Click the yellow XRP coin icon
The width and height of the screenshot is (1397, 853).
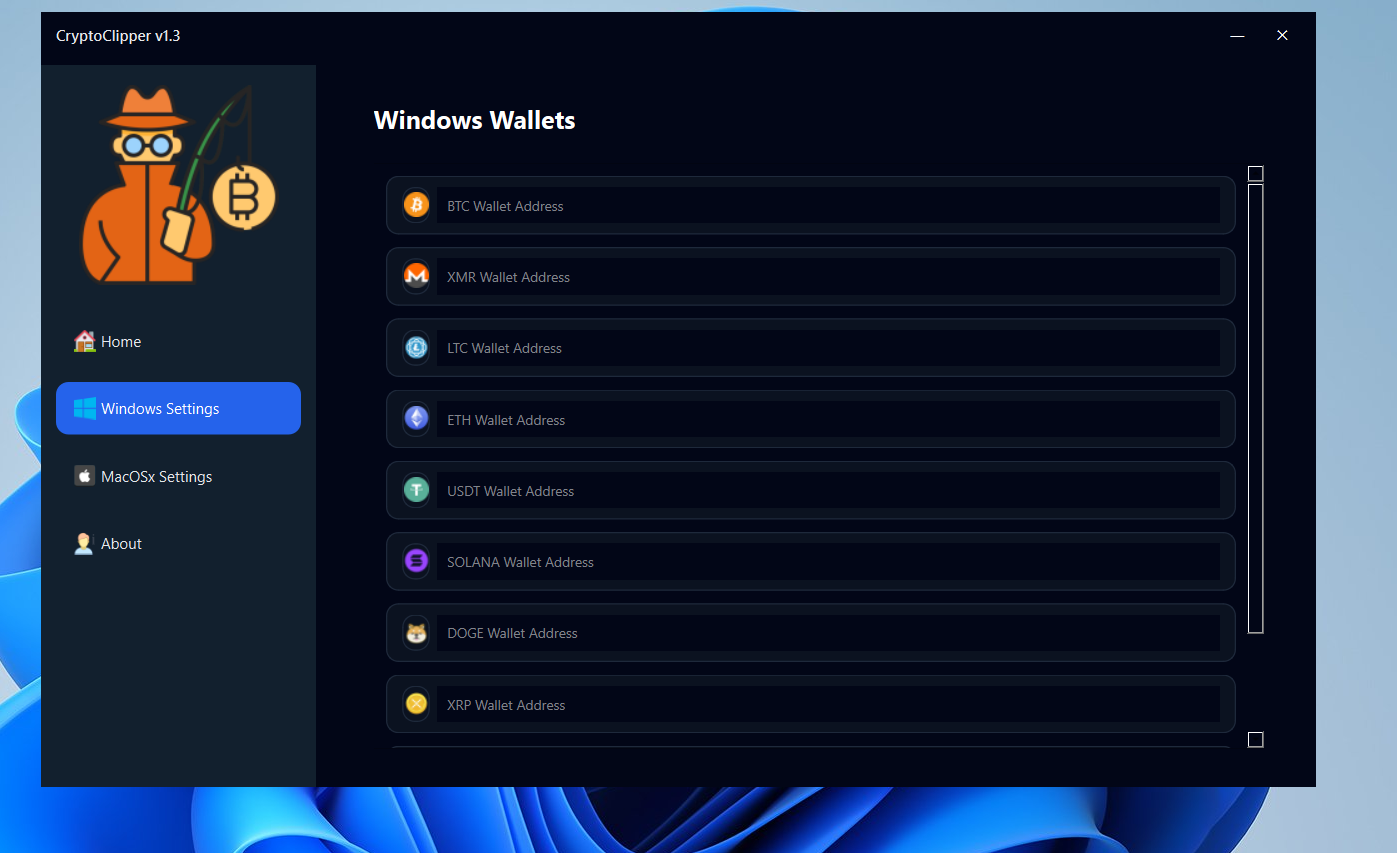click(x=416, y=704)
